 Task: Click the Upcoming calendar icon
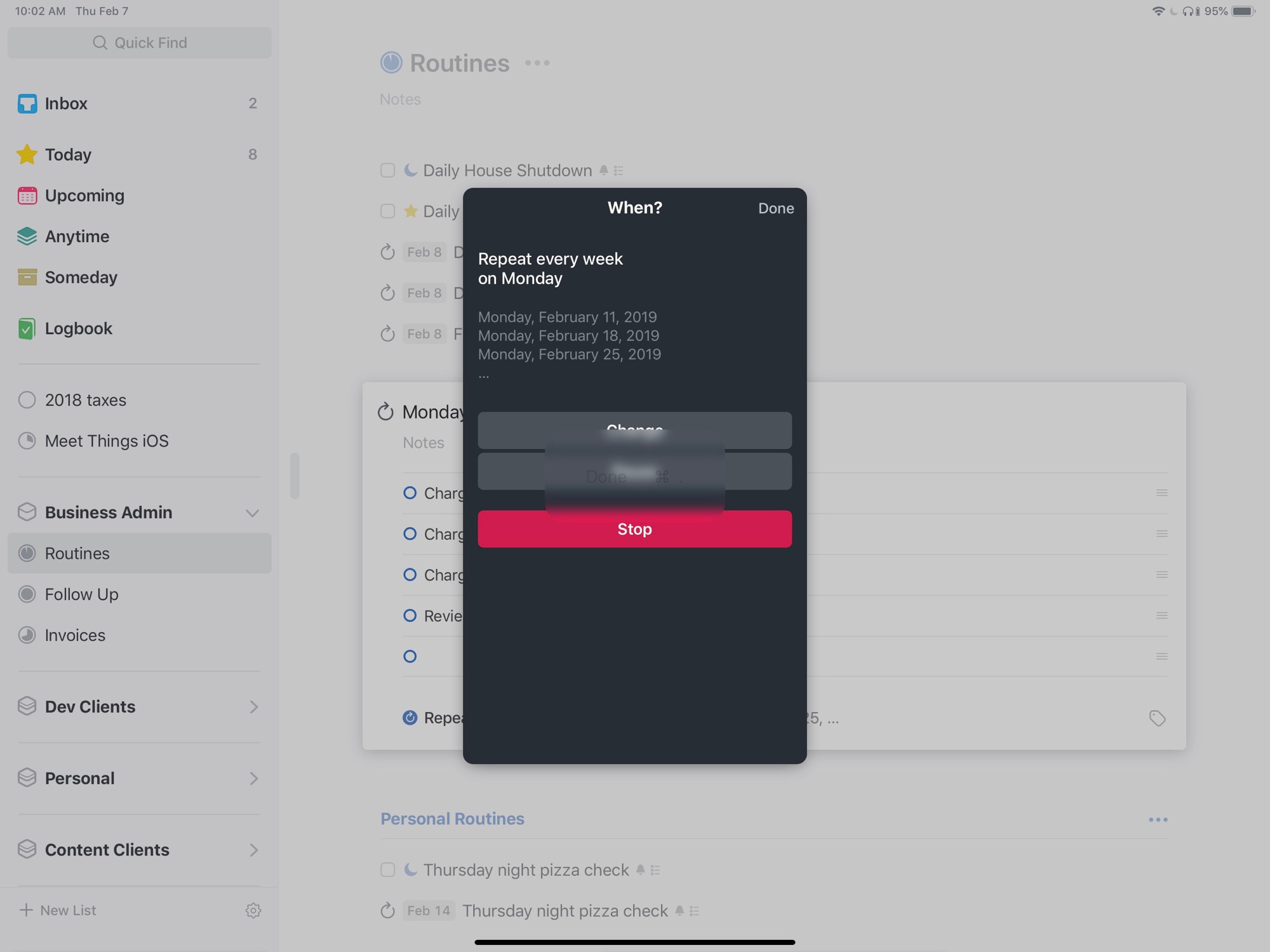27,196
